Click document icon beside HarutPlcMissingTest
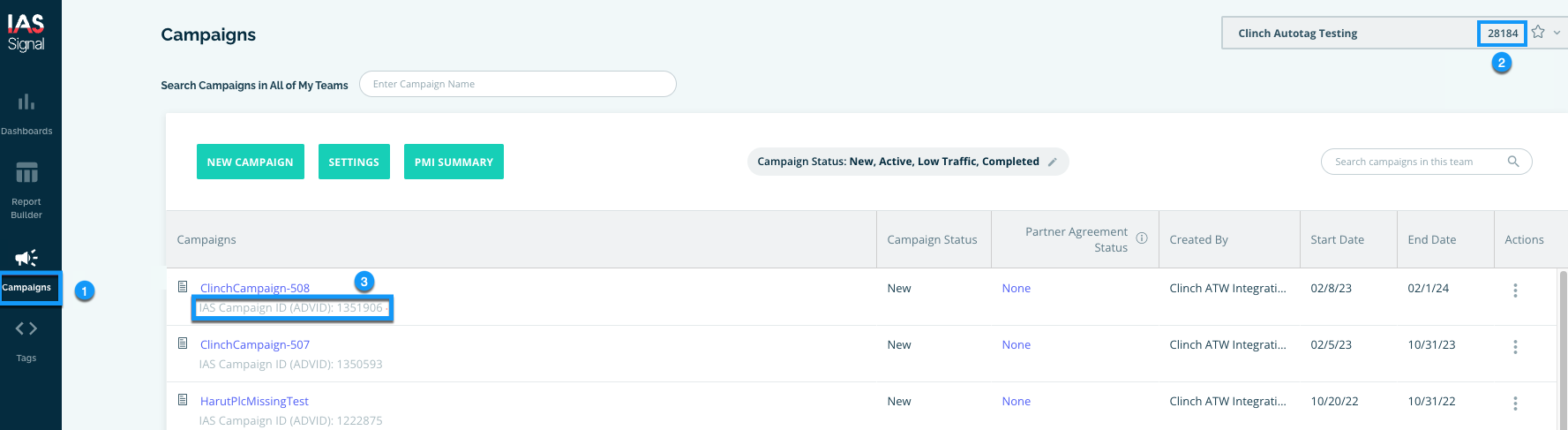1568x430 pixels. click(x=183, y=400)
